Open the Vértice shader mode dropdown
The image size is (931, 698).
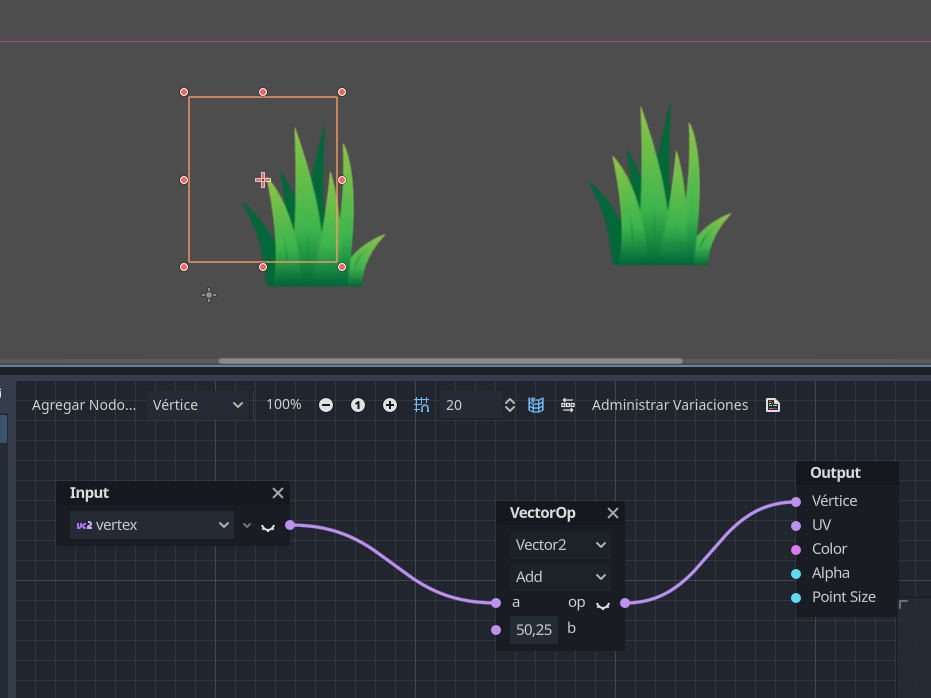point(198,405)
